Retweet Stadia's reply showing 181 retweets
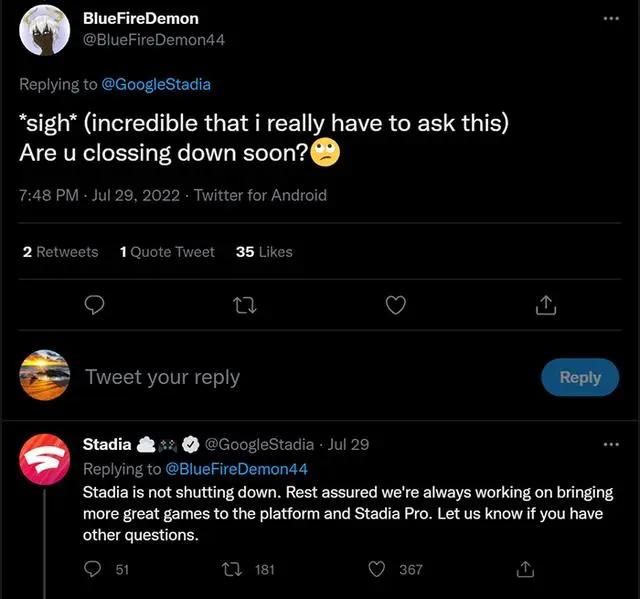 [x=231, y=569]
